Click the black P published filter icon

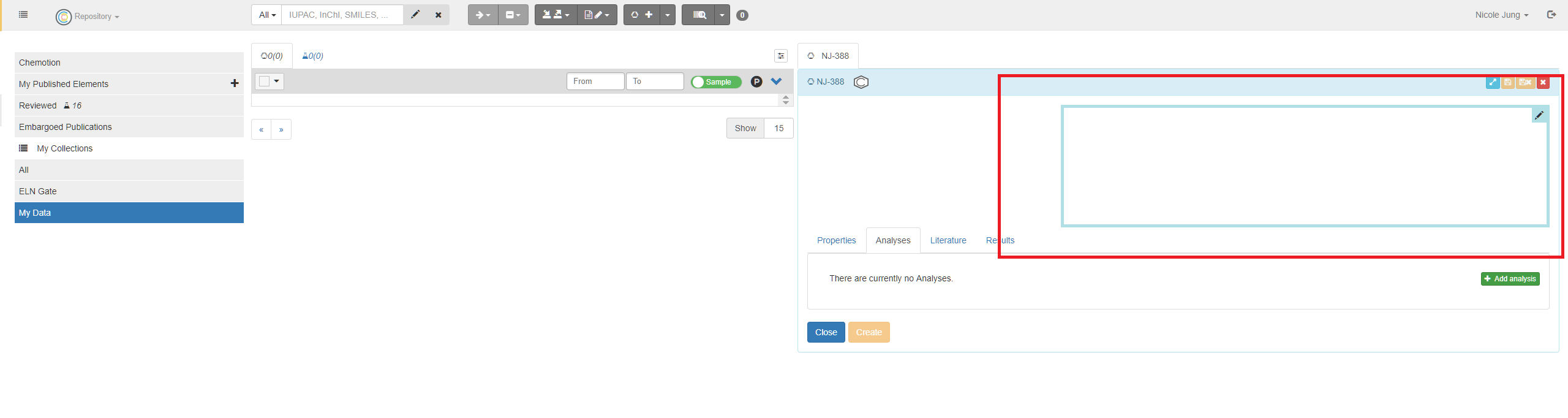(x=756, y=82)
